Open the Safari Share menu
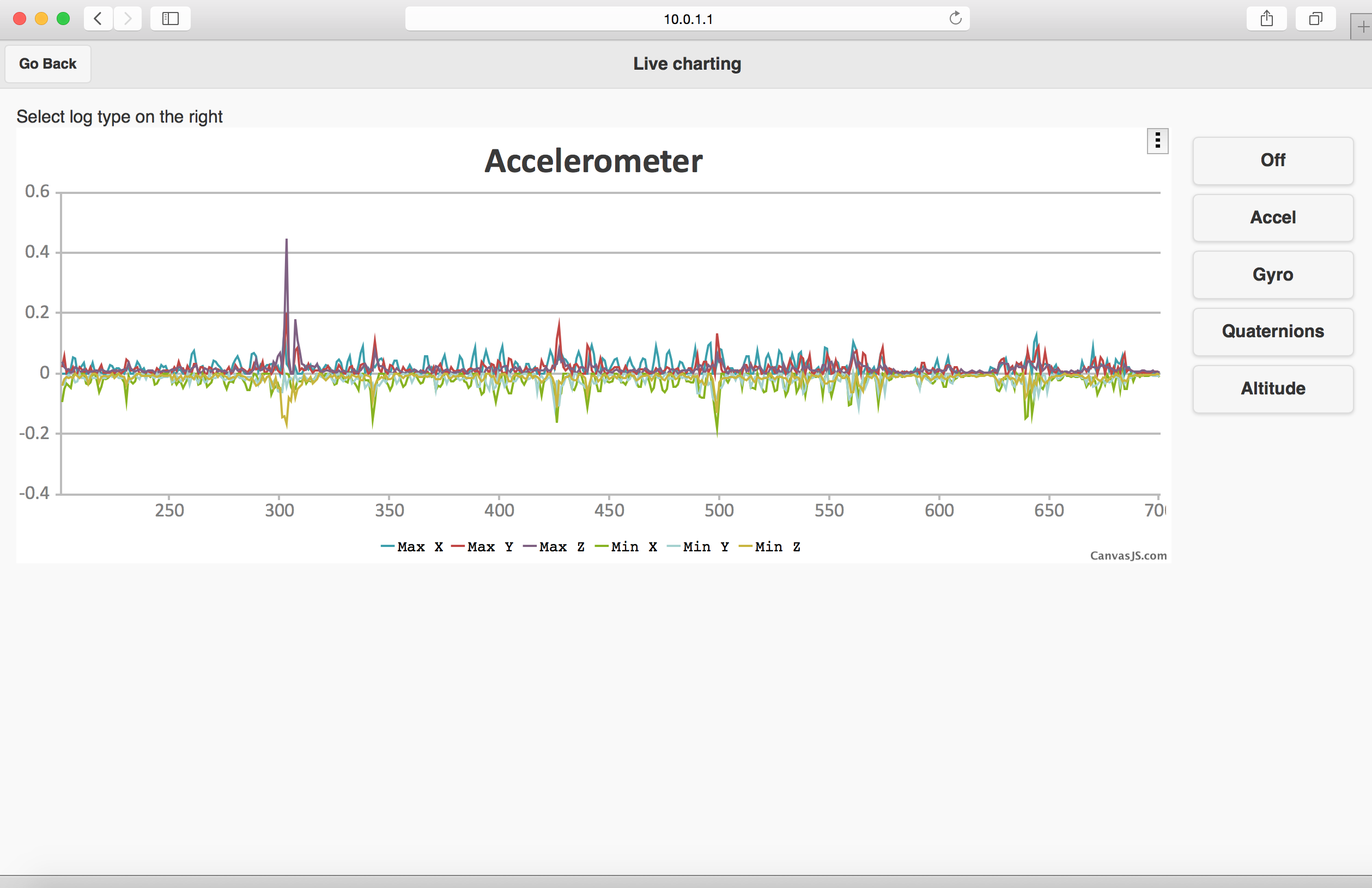The height and width of the screenshot is (888, 1372). pos(1266,19)
